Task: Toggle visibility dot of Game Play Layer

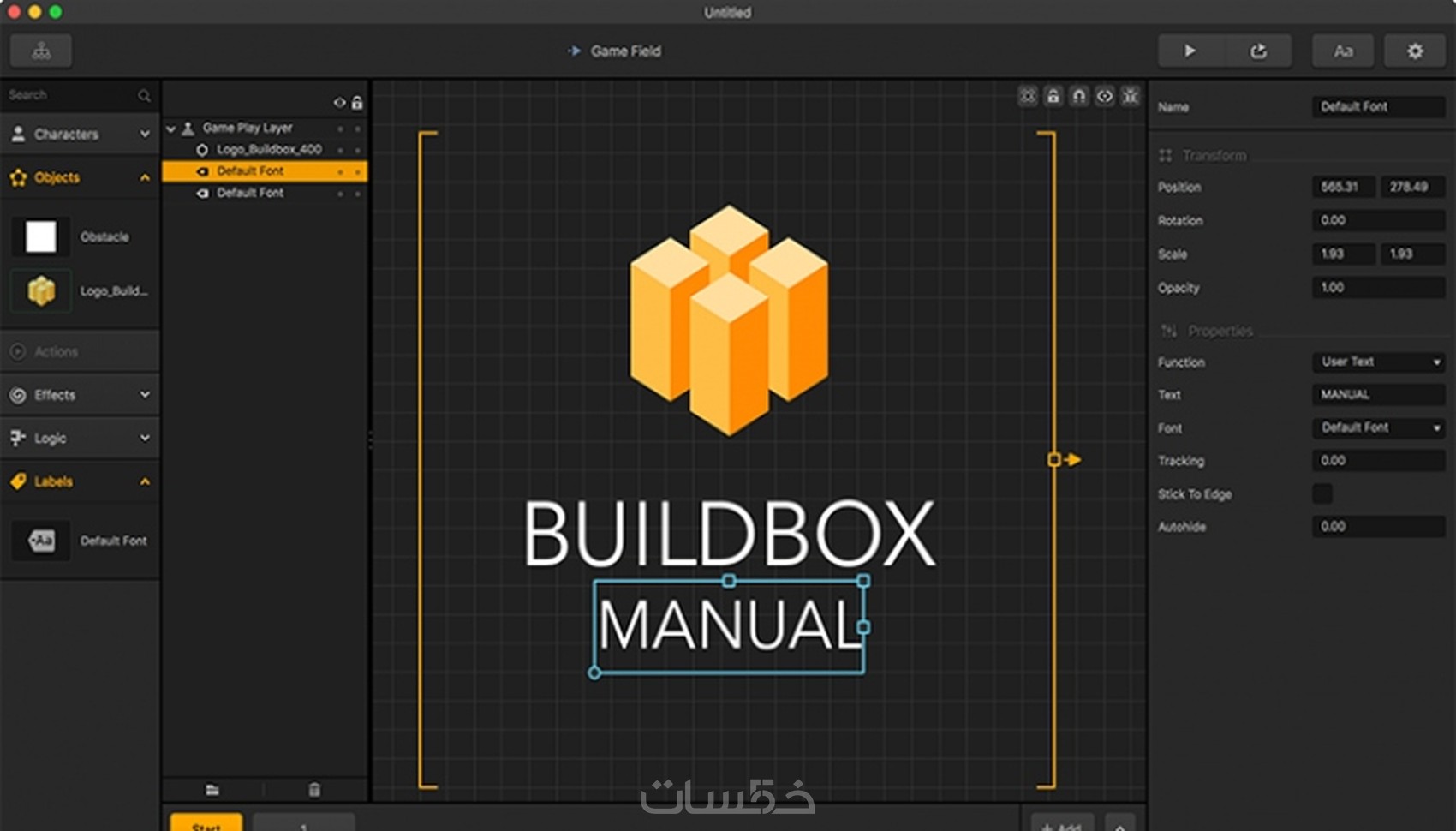Action: point(340,129)
